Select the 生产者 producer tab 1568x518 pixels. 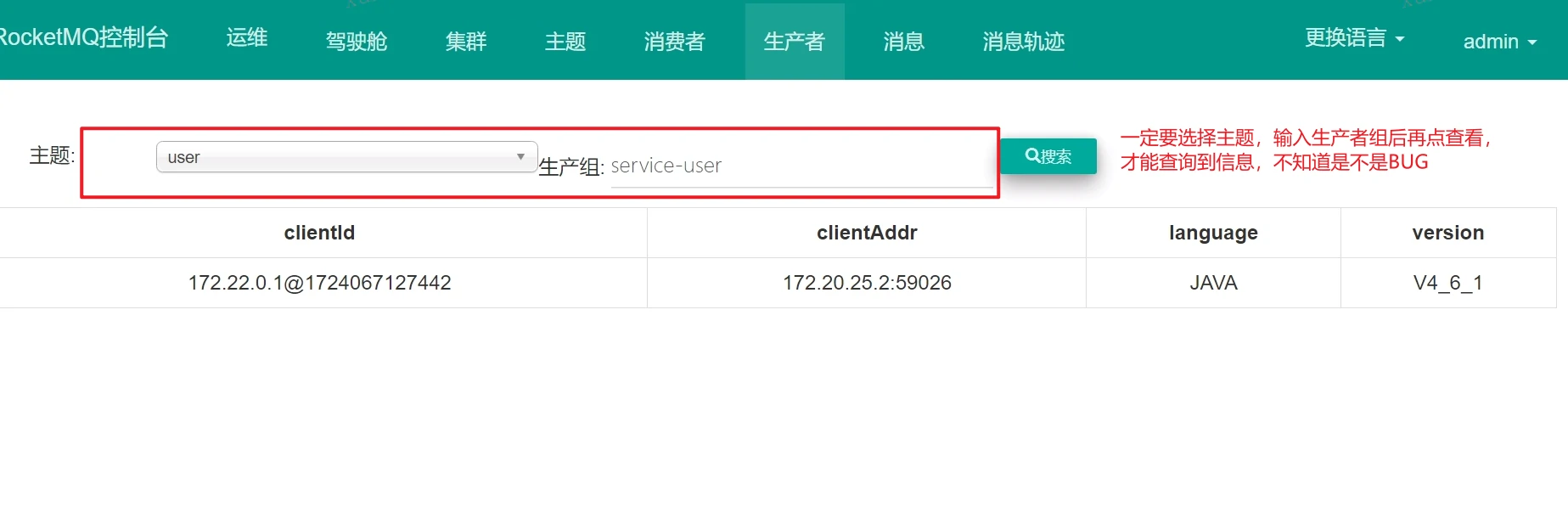tap(795, 42)
